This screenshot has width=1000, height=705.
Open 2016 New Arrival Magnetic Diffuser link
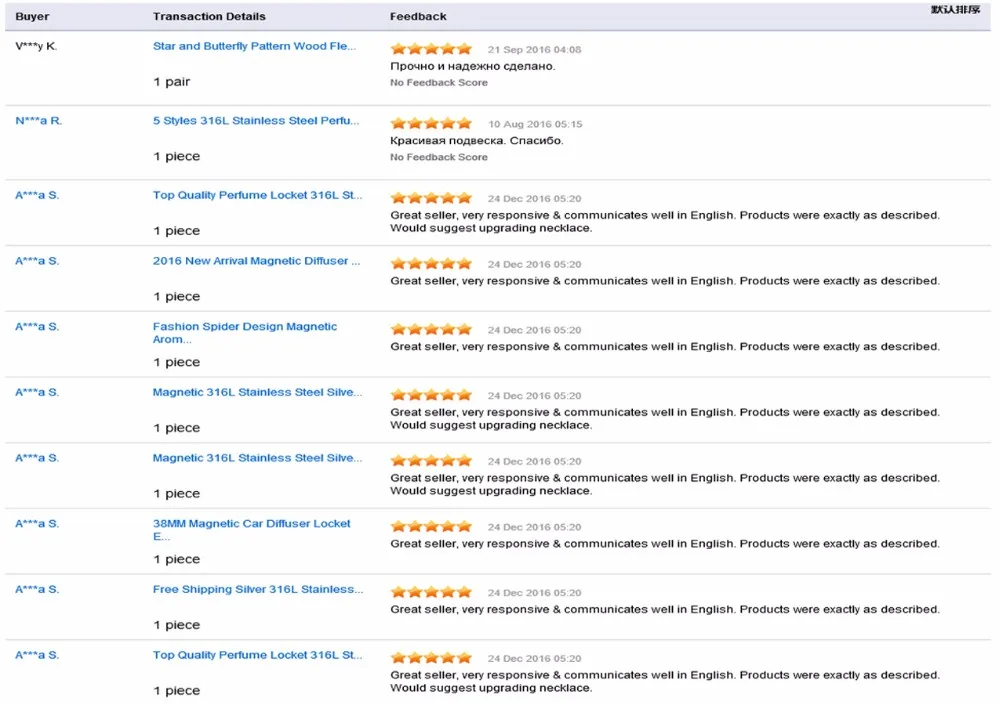pyautogui.click(x=256, y=261)
